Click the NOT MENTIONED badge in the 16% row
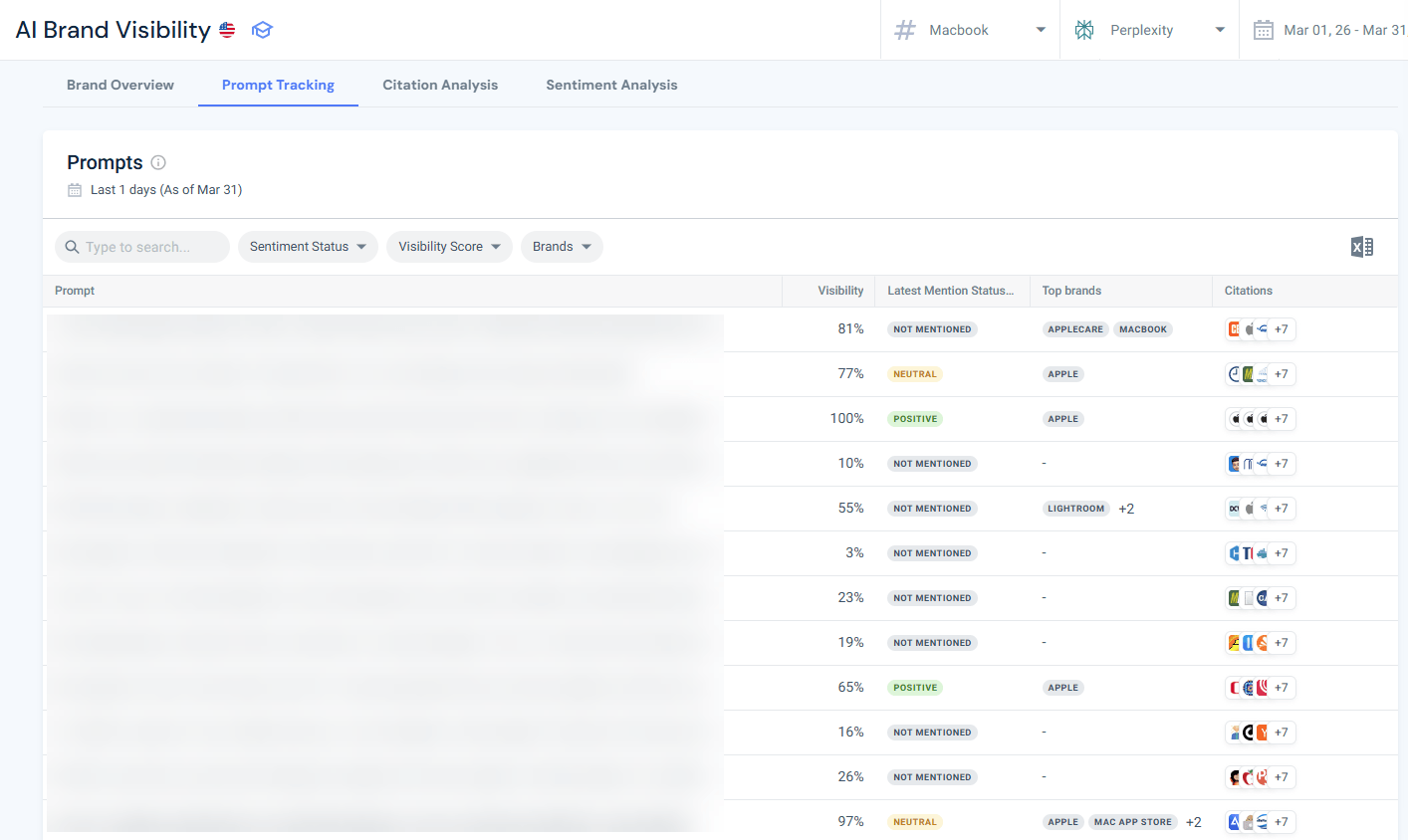This screenshot has width=1408, height=840. [932, 733]
